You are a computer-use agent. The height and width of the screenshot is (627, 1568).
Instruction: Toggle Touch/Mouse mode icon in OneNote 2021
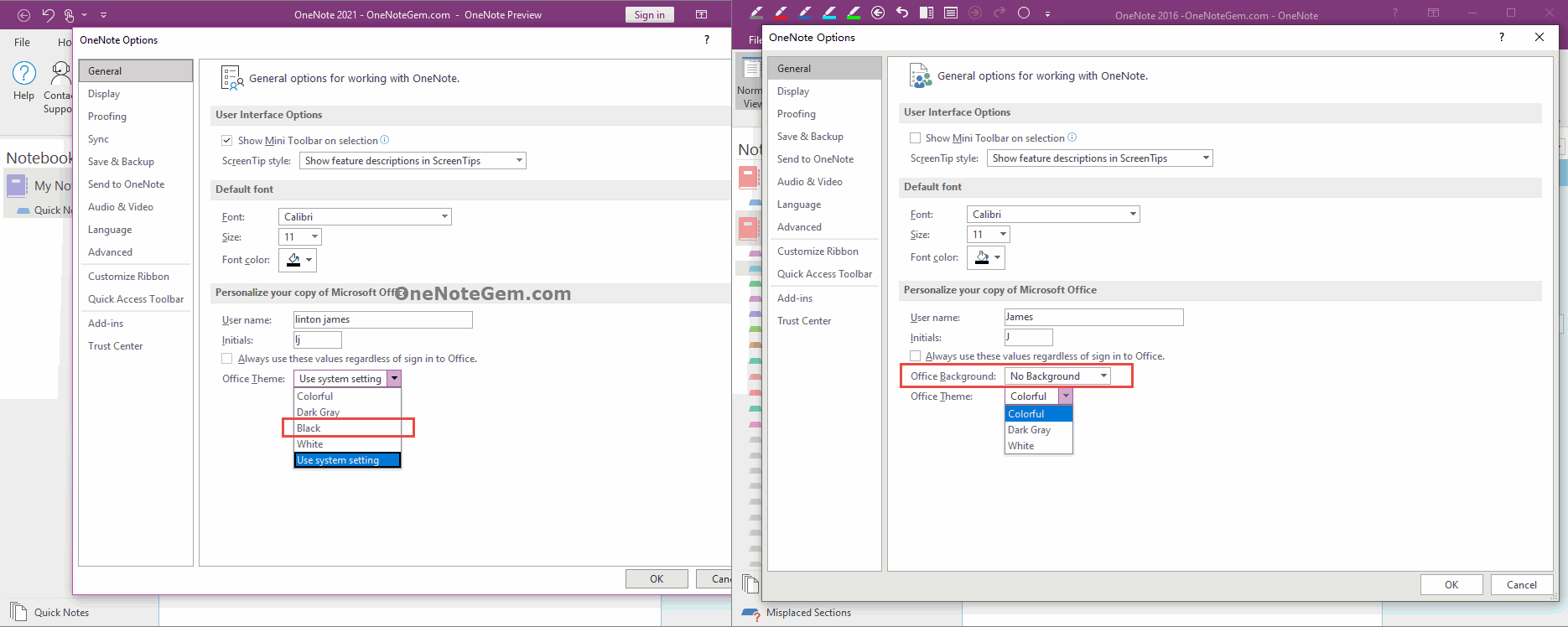tap(70, 15)
